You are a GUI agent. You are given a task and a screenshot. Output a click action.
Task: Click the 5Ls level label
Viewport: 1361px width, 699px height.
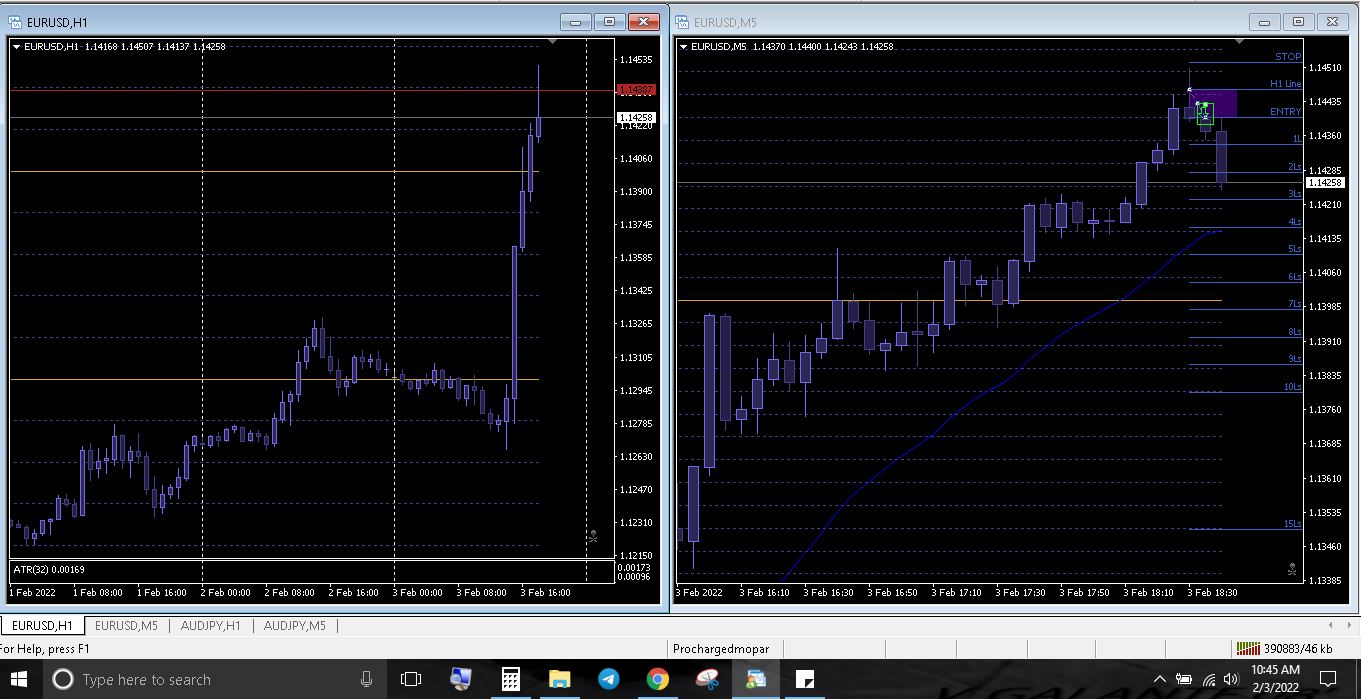1295,249
